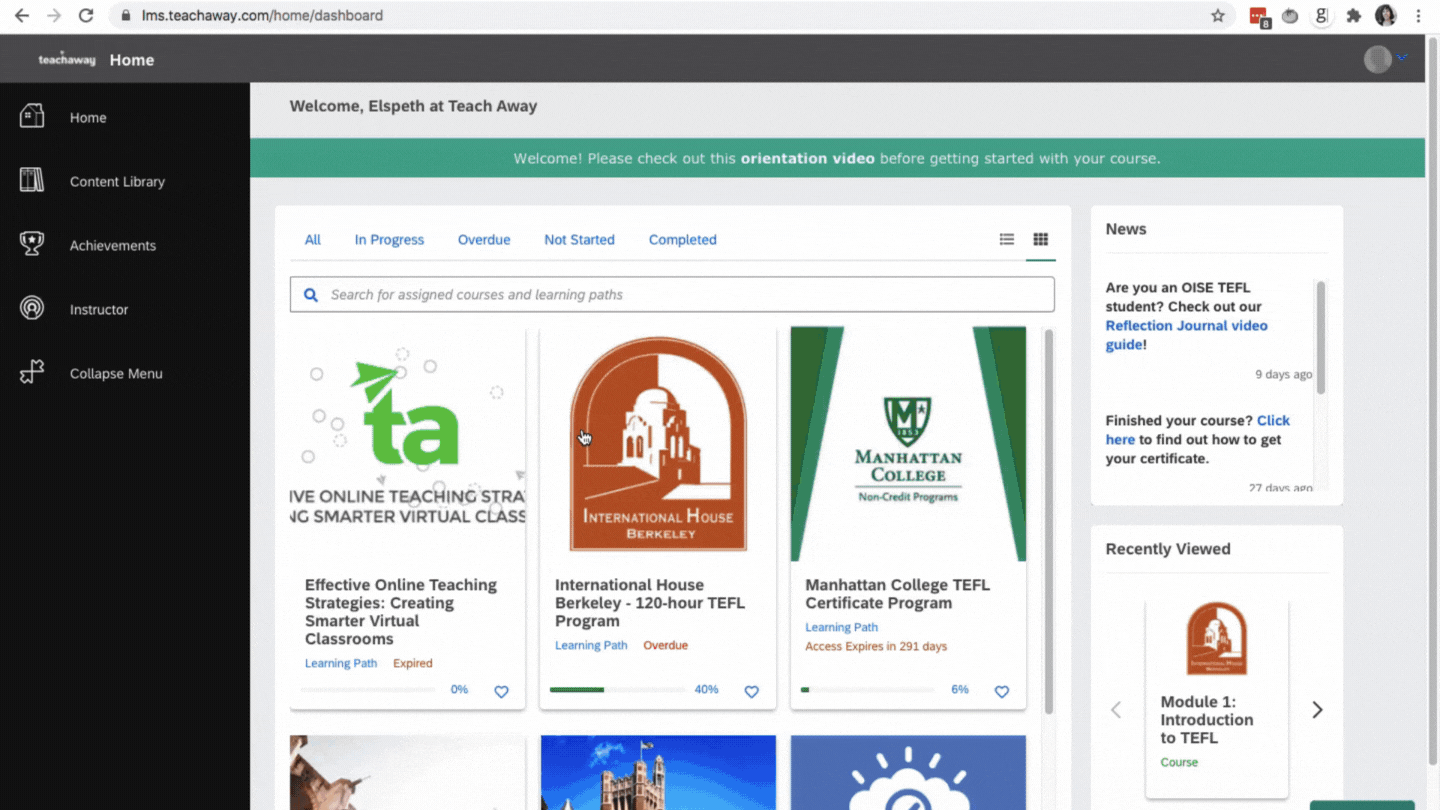Select the Overdue tab
Image resolution: width=1440 pixels, height=810 pixels.
[x=484, y=240]
